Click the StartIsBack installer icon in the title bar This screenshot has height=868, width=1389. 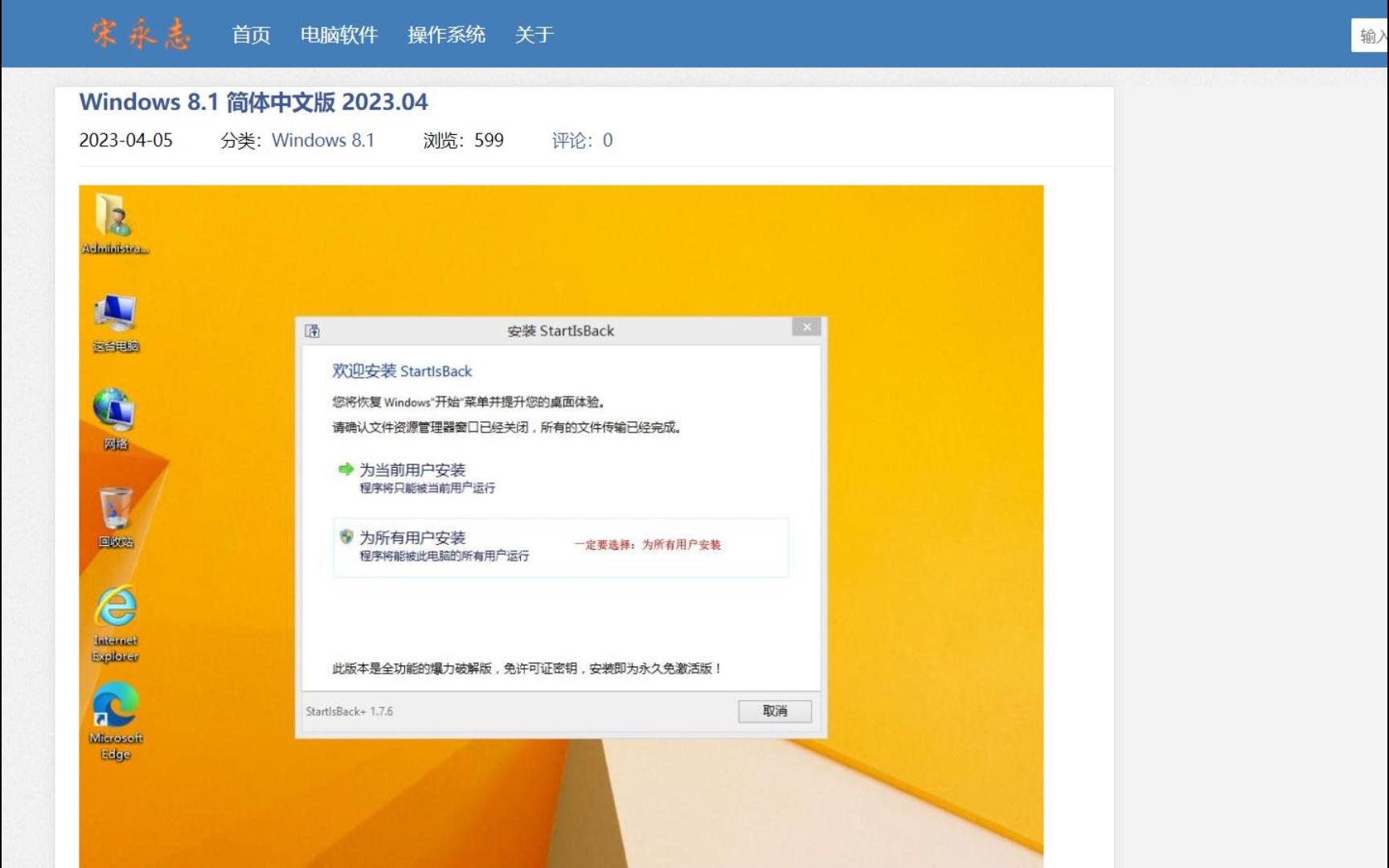(x=313, y=330)
